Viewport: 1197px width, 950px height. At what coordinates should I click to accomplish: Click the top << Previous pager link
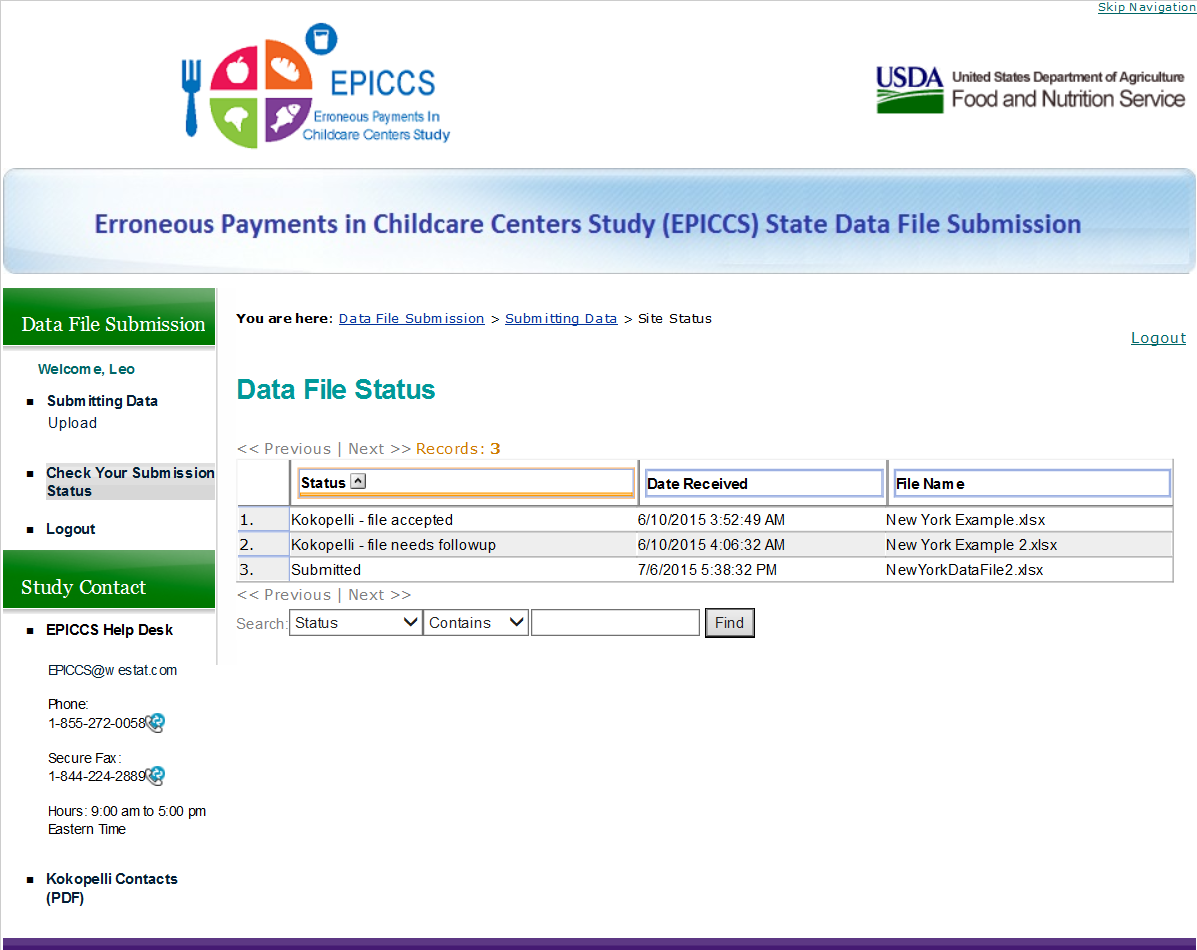284,449
